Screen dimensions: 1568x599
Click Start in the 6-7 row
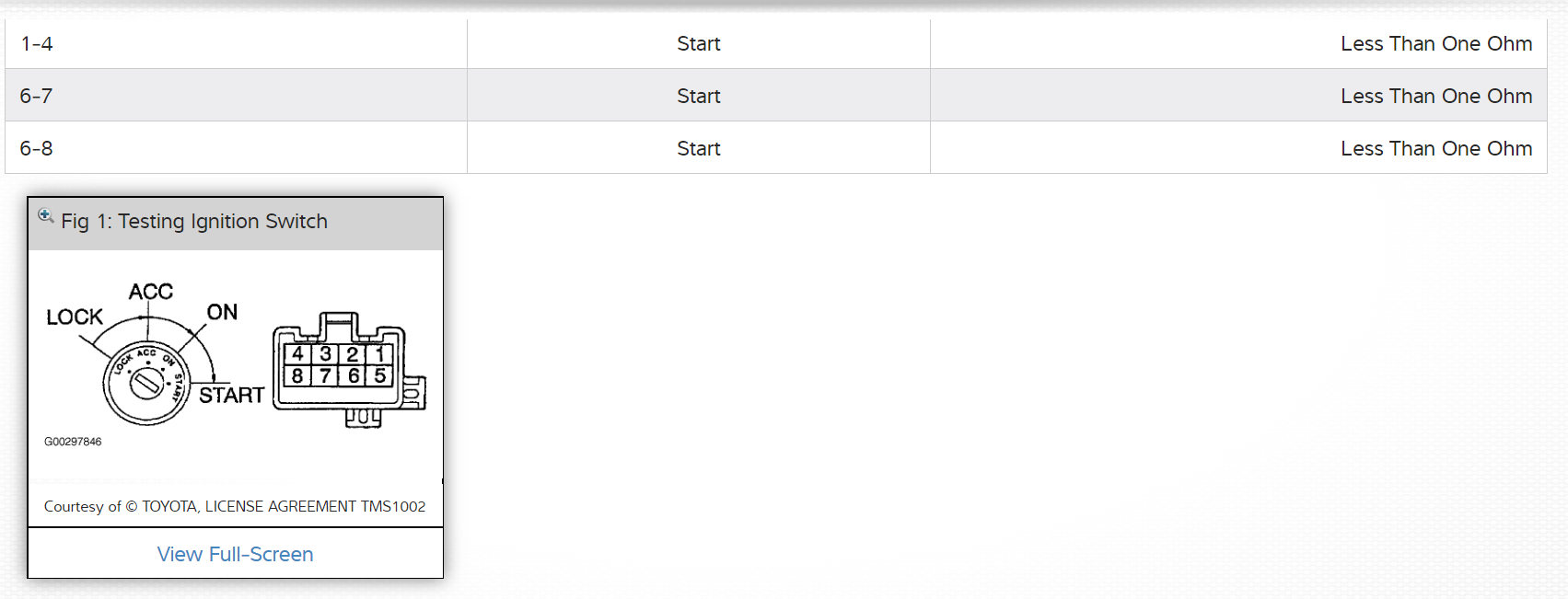click(698, 96)
